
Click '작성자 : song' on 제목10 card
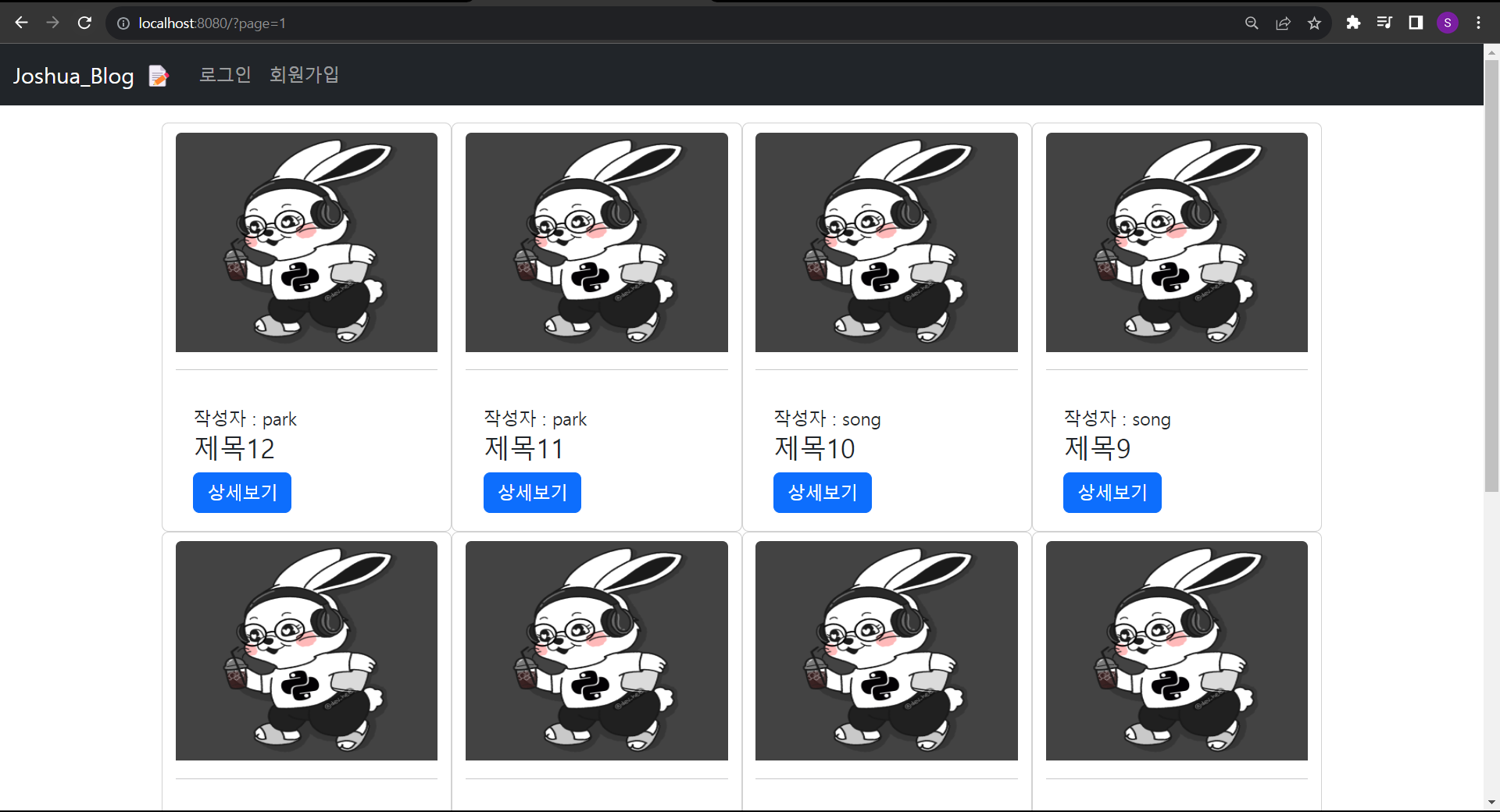827,419
